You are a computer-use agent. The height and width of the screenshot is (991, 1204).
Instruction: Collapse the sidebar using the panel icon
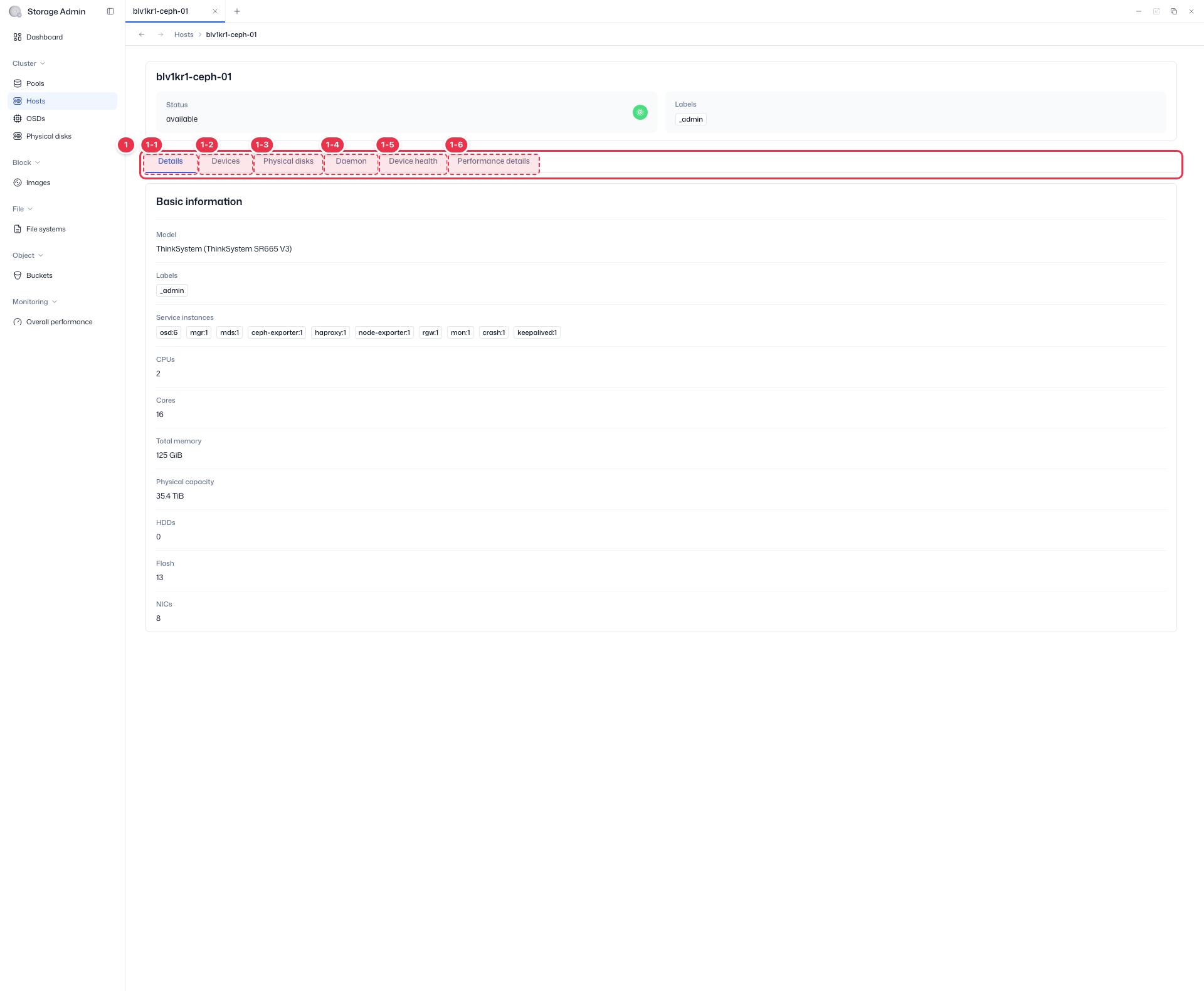[x=110, y=11]
